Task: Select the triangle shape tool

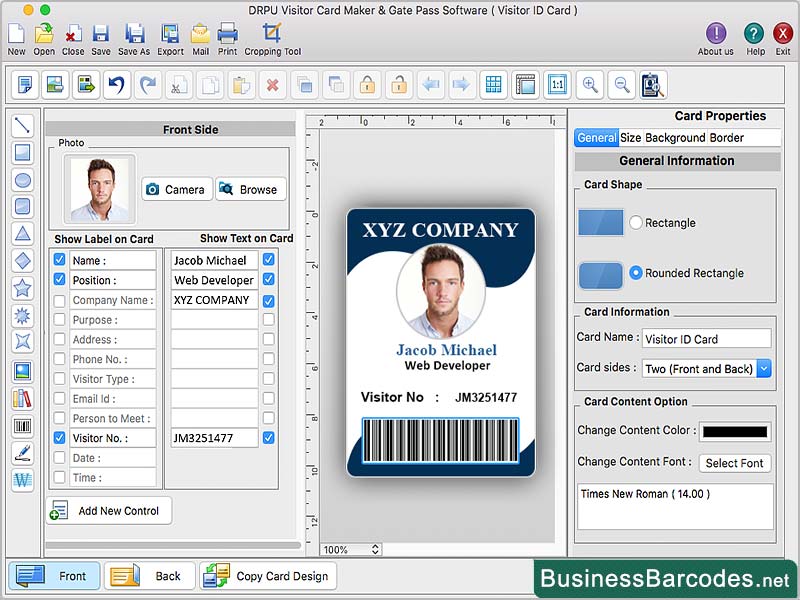Action: [x=22, y=234]
